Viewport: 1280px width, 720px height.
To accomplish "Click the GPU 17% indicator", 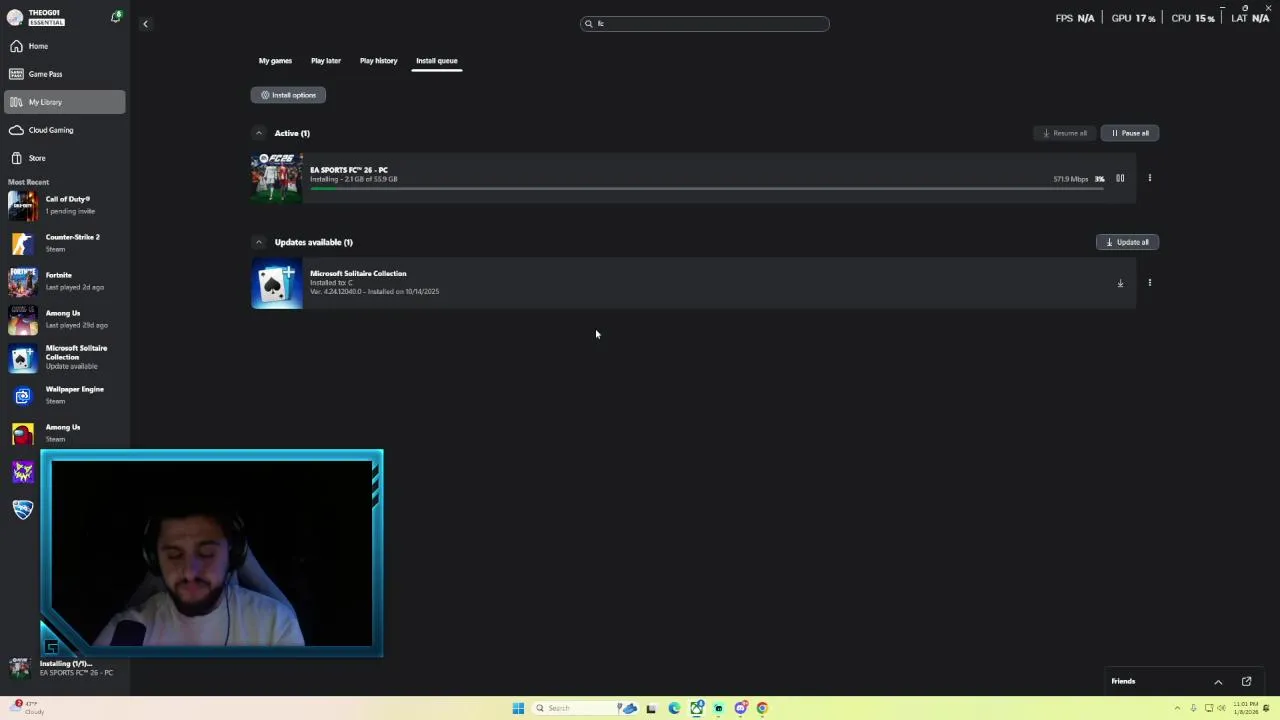I will tap(1133, 18).
